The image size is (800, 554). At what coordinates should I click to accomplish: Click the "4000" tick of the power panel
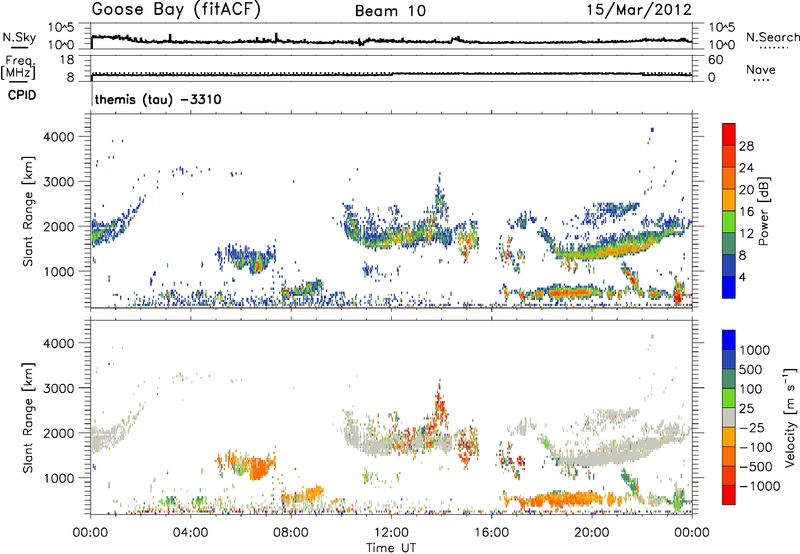tap(59, 137)
